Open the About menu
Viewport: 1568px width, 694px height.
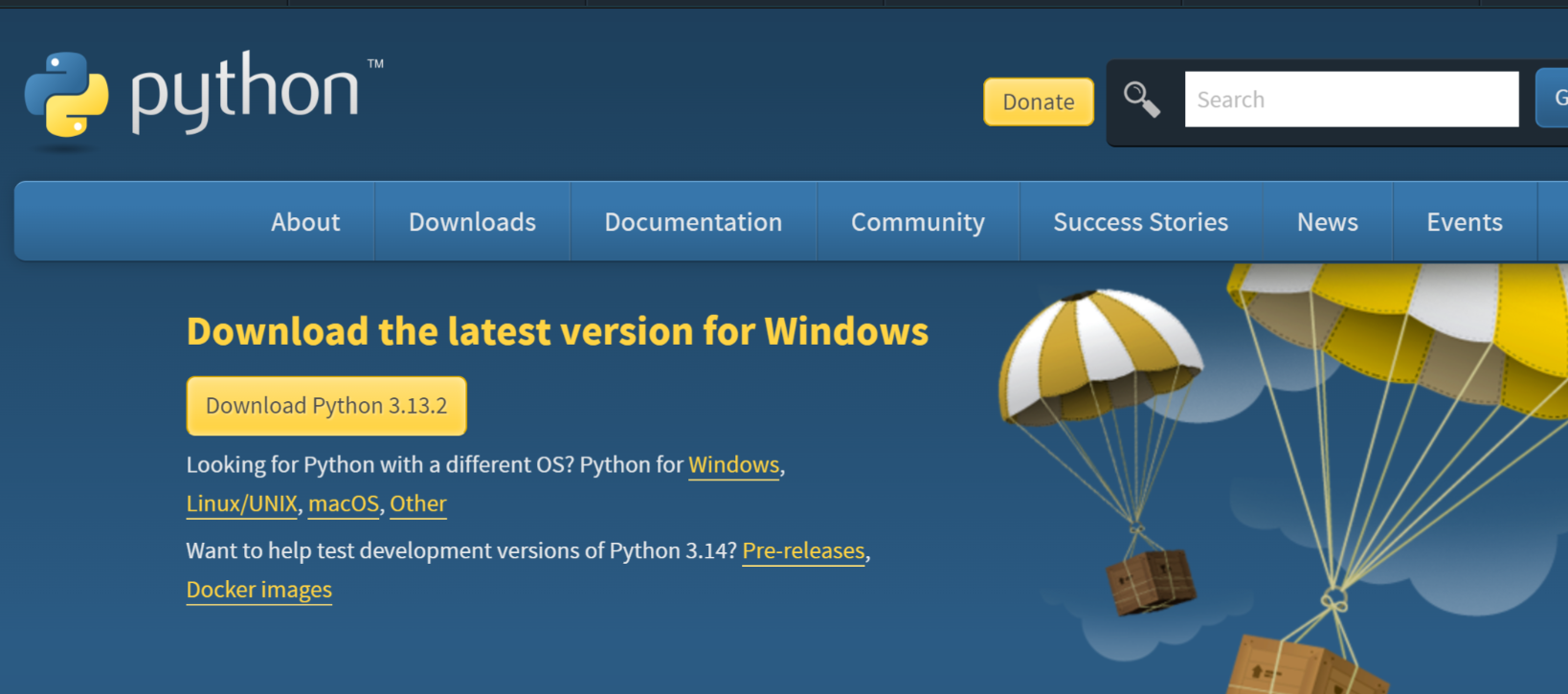[x=305, y=222]
